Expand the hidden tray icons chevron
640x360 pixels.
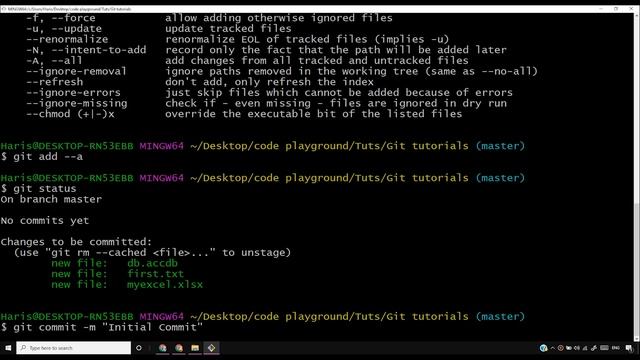click(x=553, y=348)
